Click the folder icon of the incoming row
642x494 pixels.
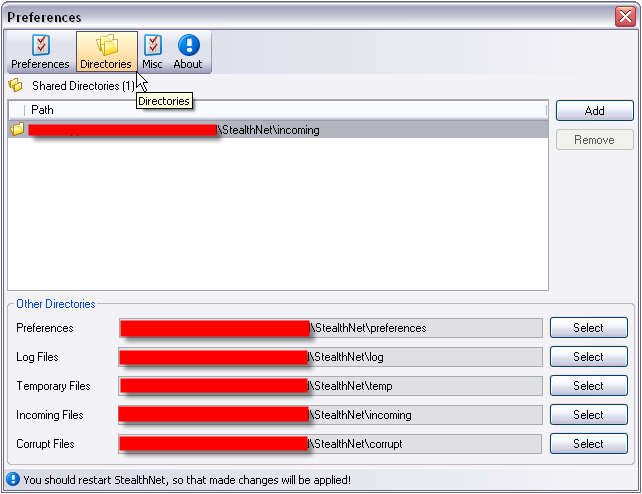[x=17, y=129]
